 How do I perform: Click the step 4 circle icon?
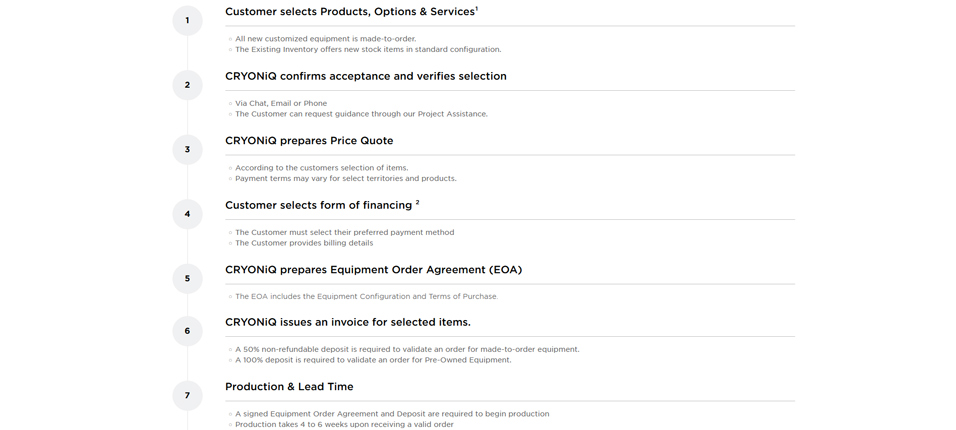187,214
